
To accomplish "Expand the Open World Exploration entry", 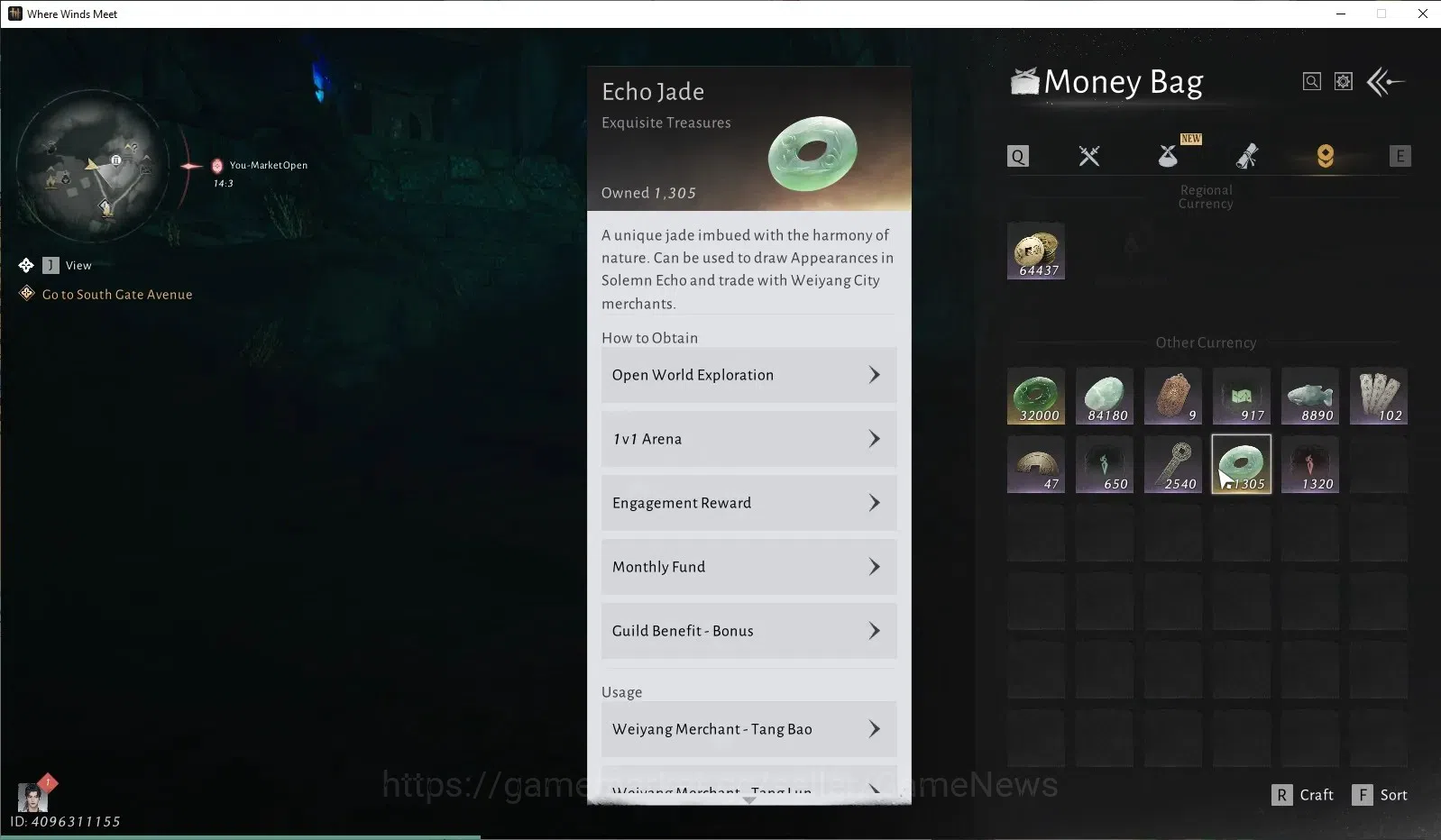I will pos(748,375).
